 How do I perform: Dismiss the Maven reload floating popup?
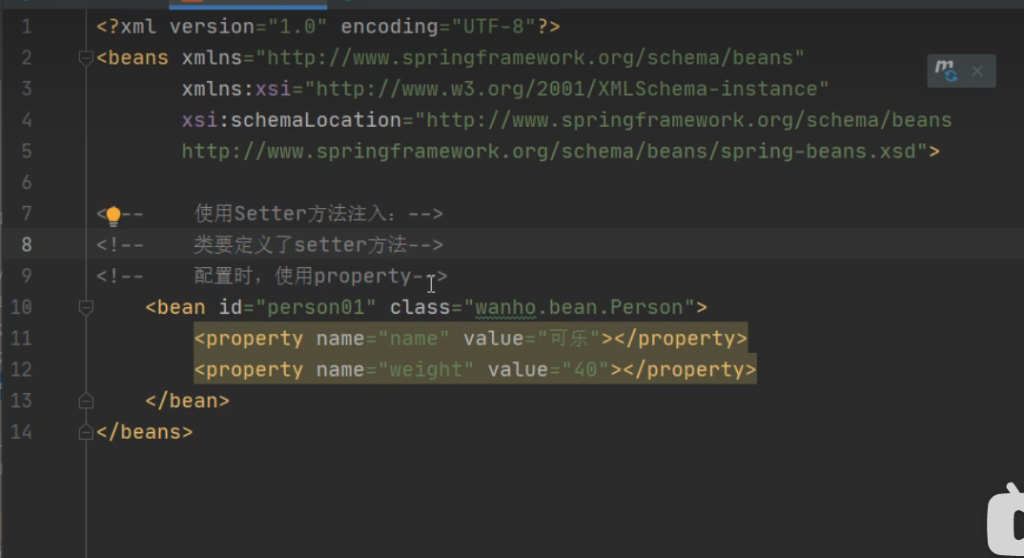coord(977,72)
